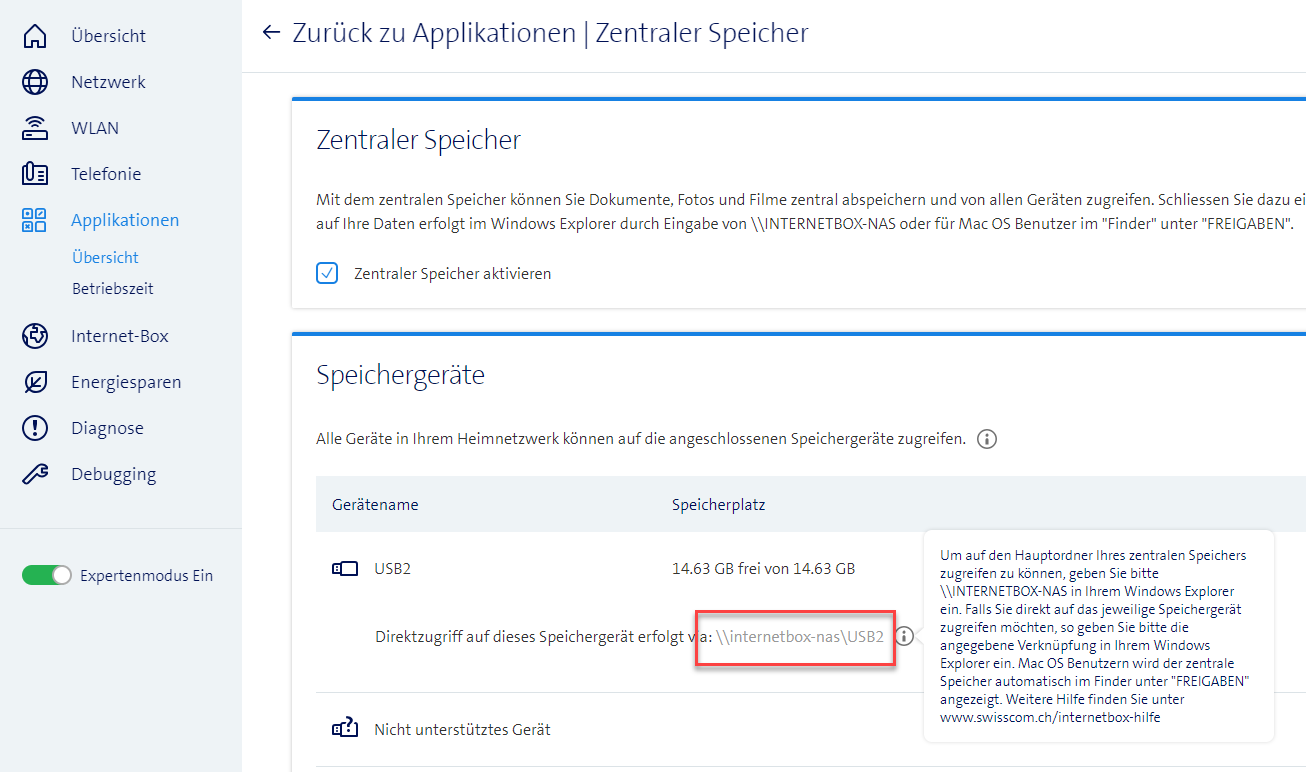Click the Netzwerk globe icon

coord(35,82)
